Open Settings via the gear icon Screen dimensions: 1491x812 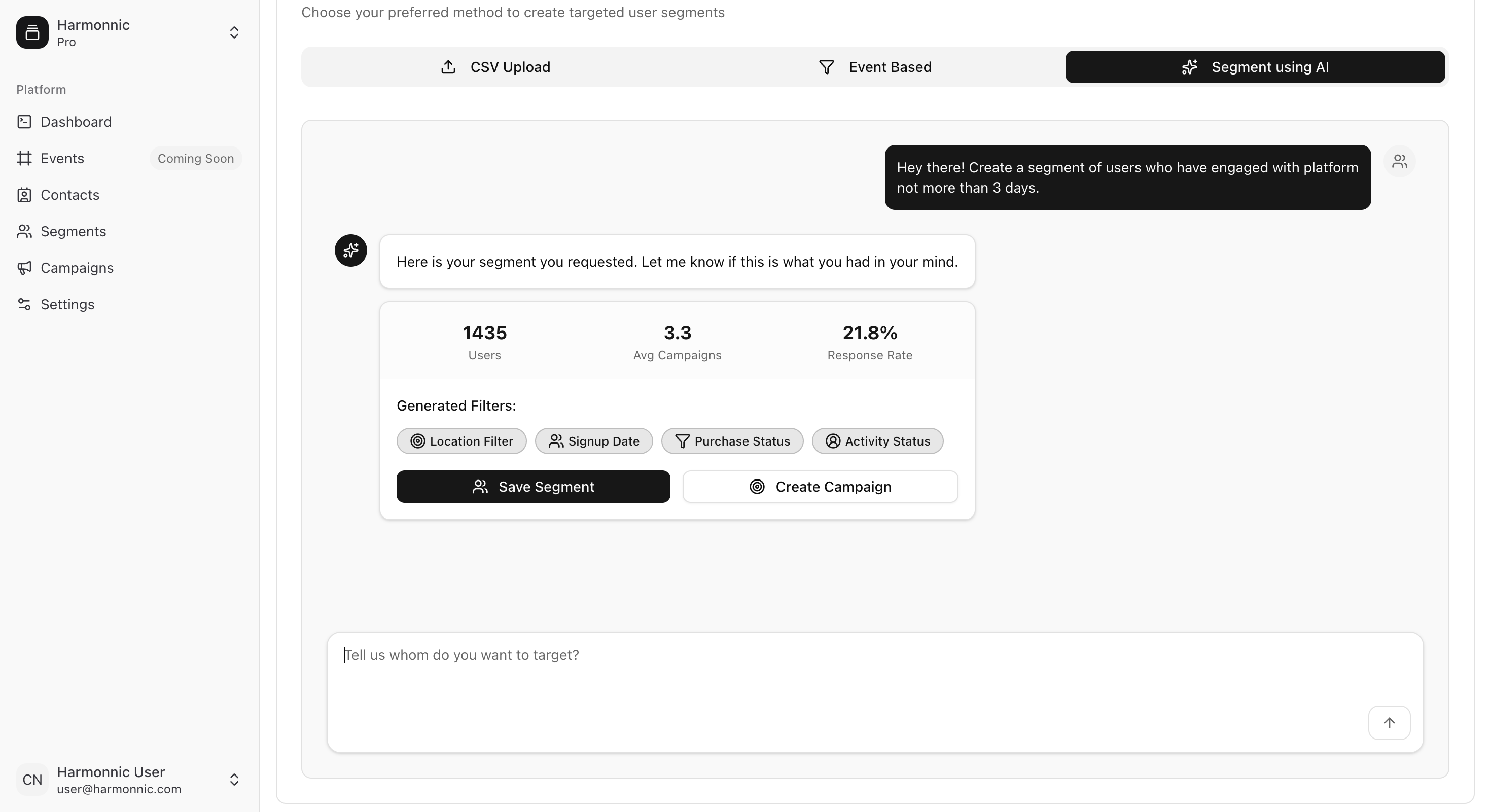pyautogui.click(x=24, y=304)
